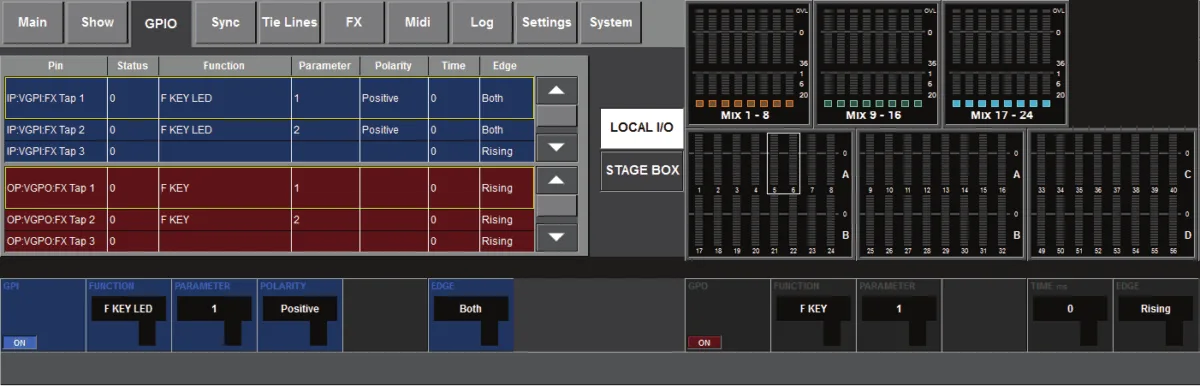Select channel 56 meter in layer D
The height and width of the screenshot is (386, 1200).
pyautogui.click(x=1172, y=224)
